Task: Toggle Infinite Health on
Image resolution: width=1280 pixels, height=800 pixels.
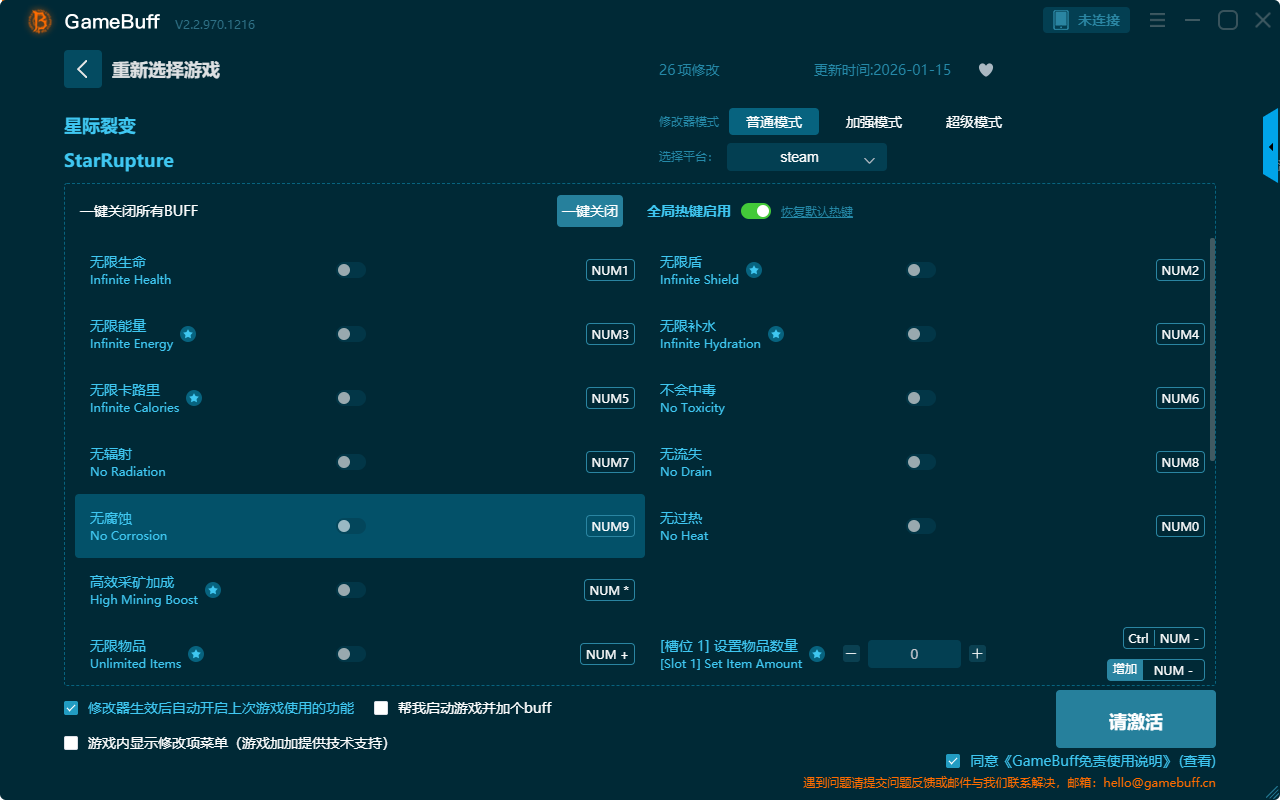Action: coord(351,270)
